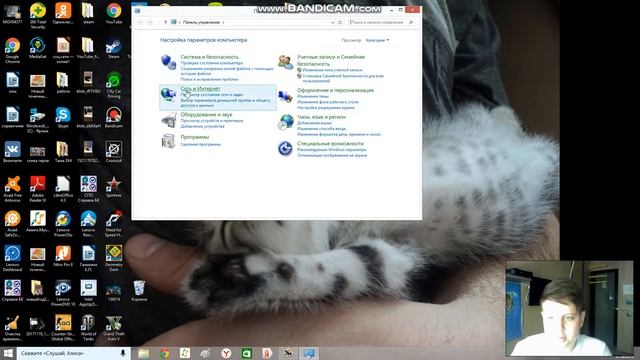Select Need for Speed desktop shortcut

(x=114, y=224)
